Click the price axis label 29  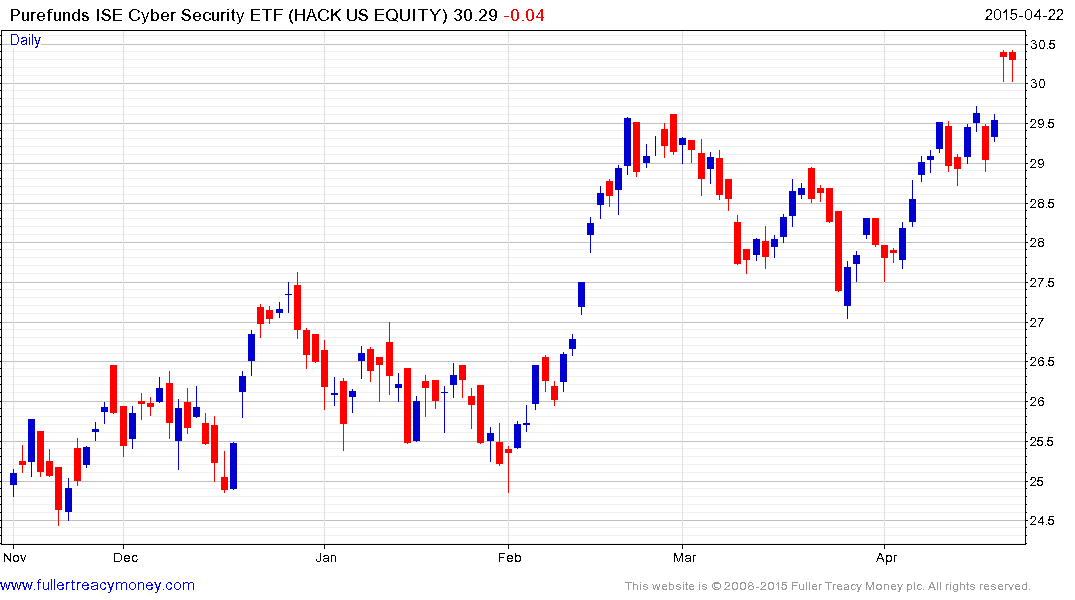click(x=1037, y=163)
